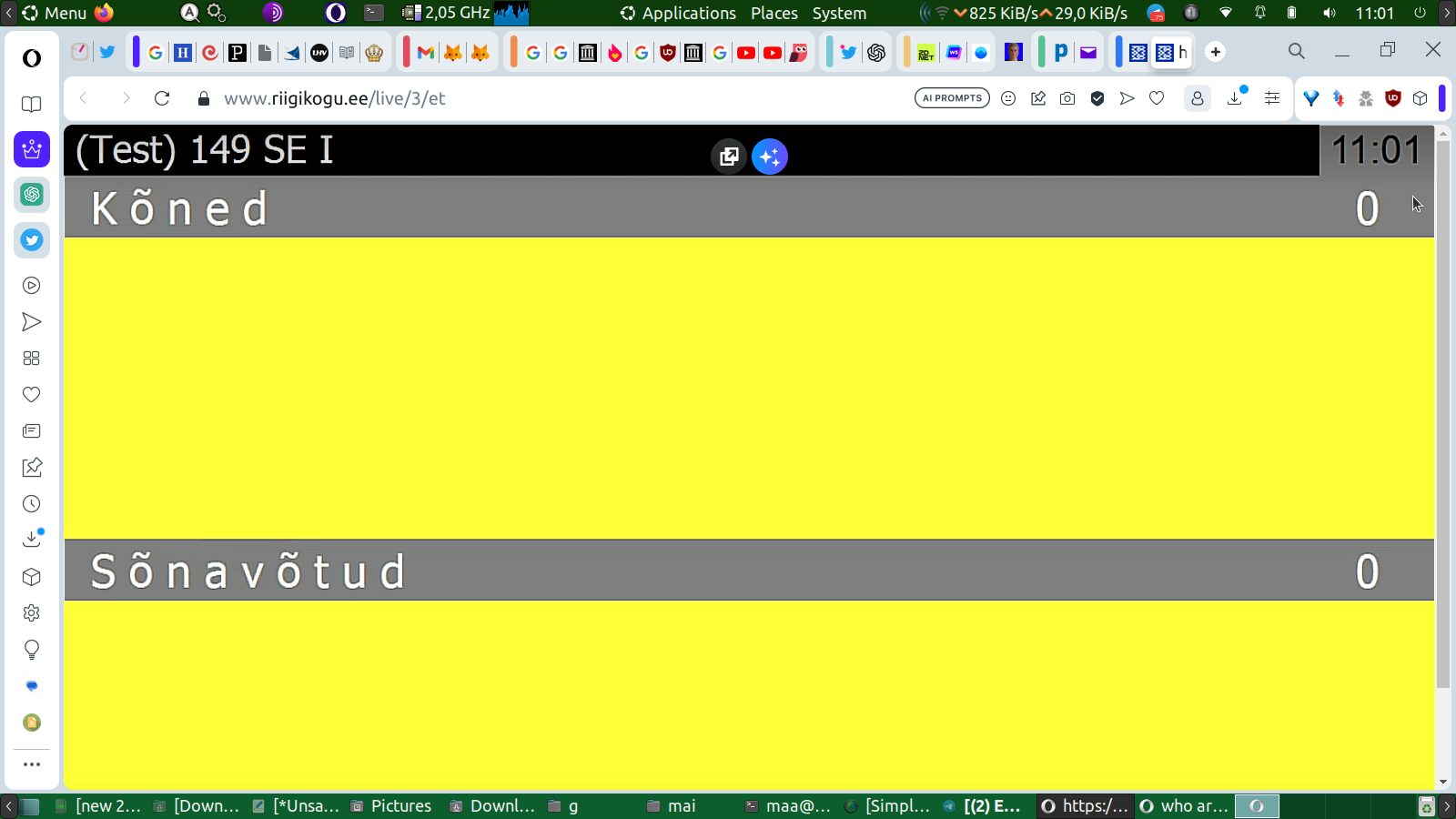Open the sidebar Downloads icon
Screen dimensions: 1456x819
tap(32, 539)
